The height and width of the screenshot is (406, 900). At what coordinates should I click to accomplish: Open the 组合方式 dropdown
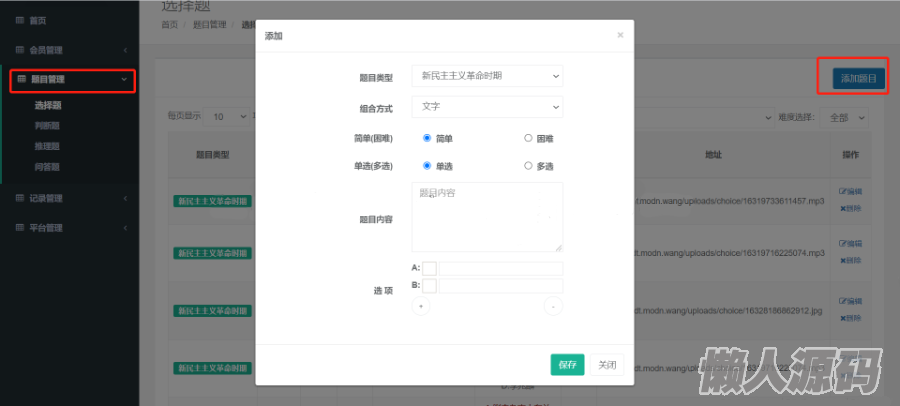[487, 106]
